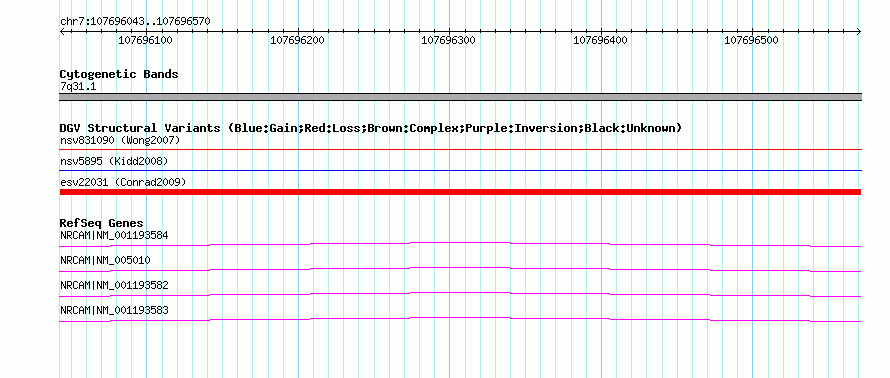
Task: Click gene label NRCAM|NM_001193582
Action: (114, 285)
